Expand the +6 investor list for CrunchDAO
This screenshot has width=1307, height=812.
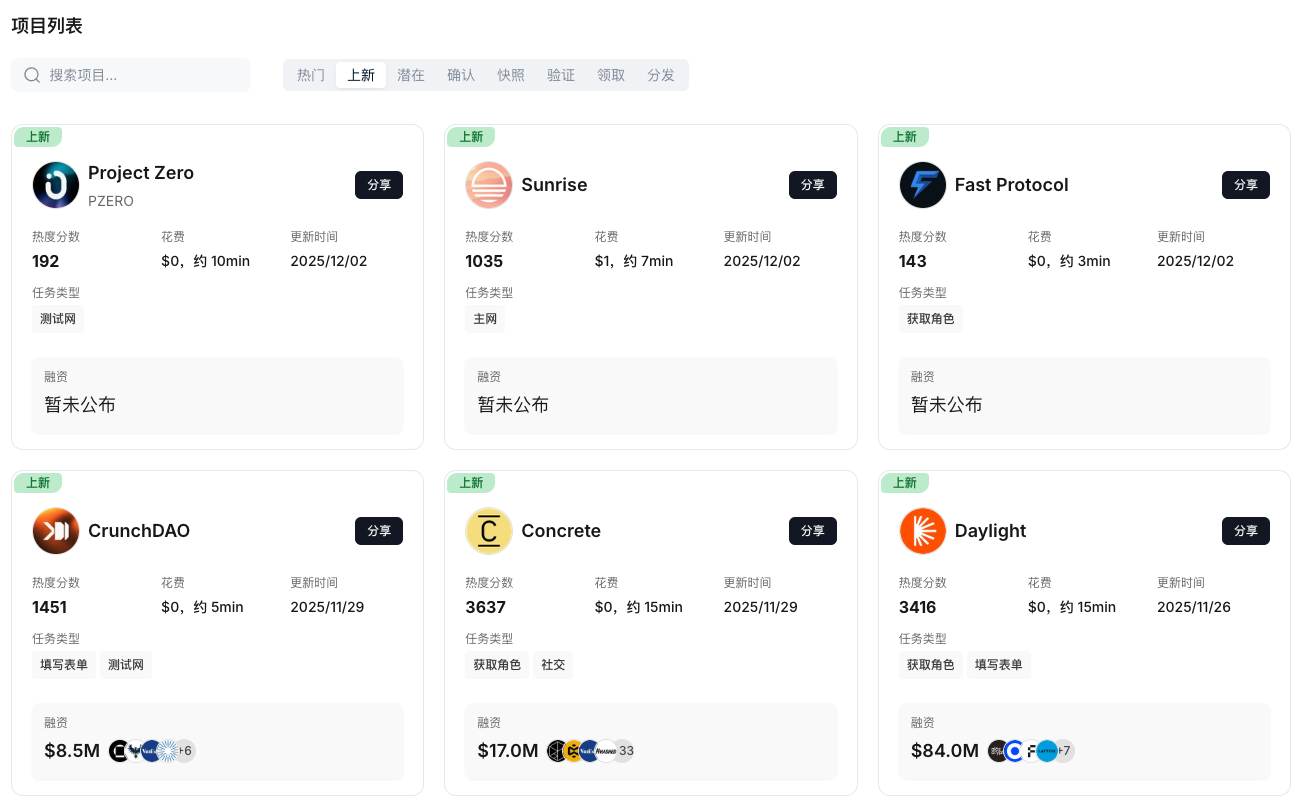pyautogui.click(x=184, y=750)
